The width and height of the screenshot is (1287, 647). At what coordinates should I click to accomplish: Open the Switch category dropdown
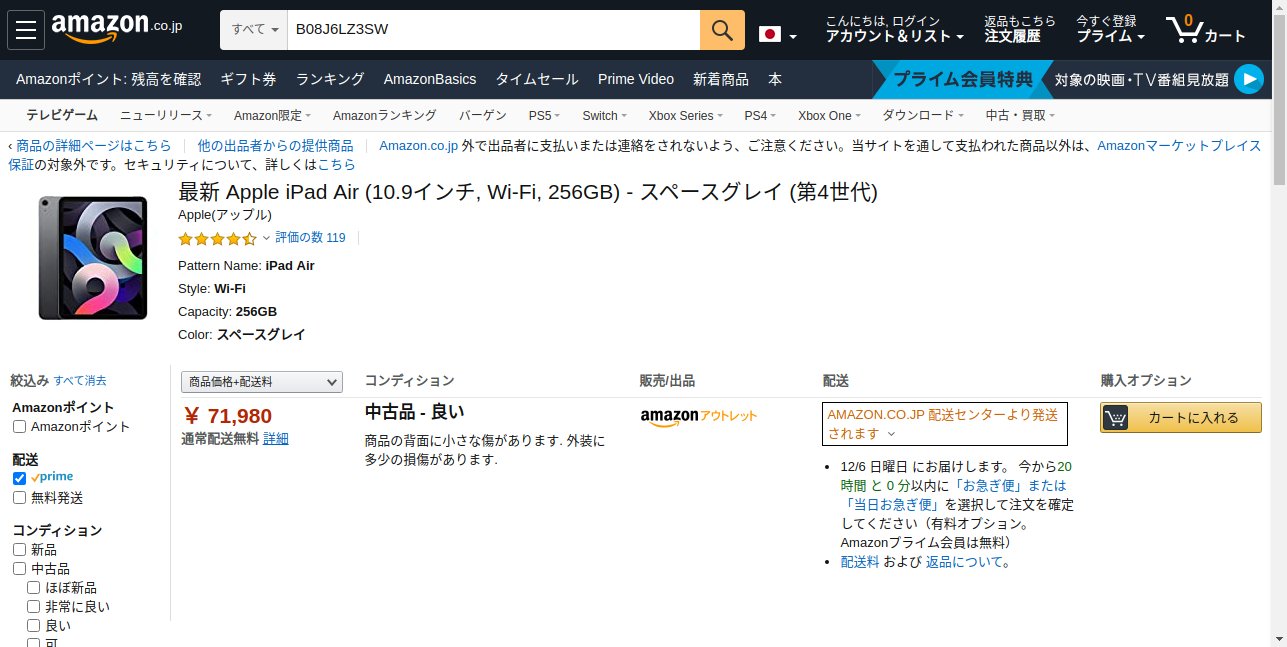tap(604, 116)
